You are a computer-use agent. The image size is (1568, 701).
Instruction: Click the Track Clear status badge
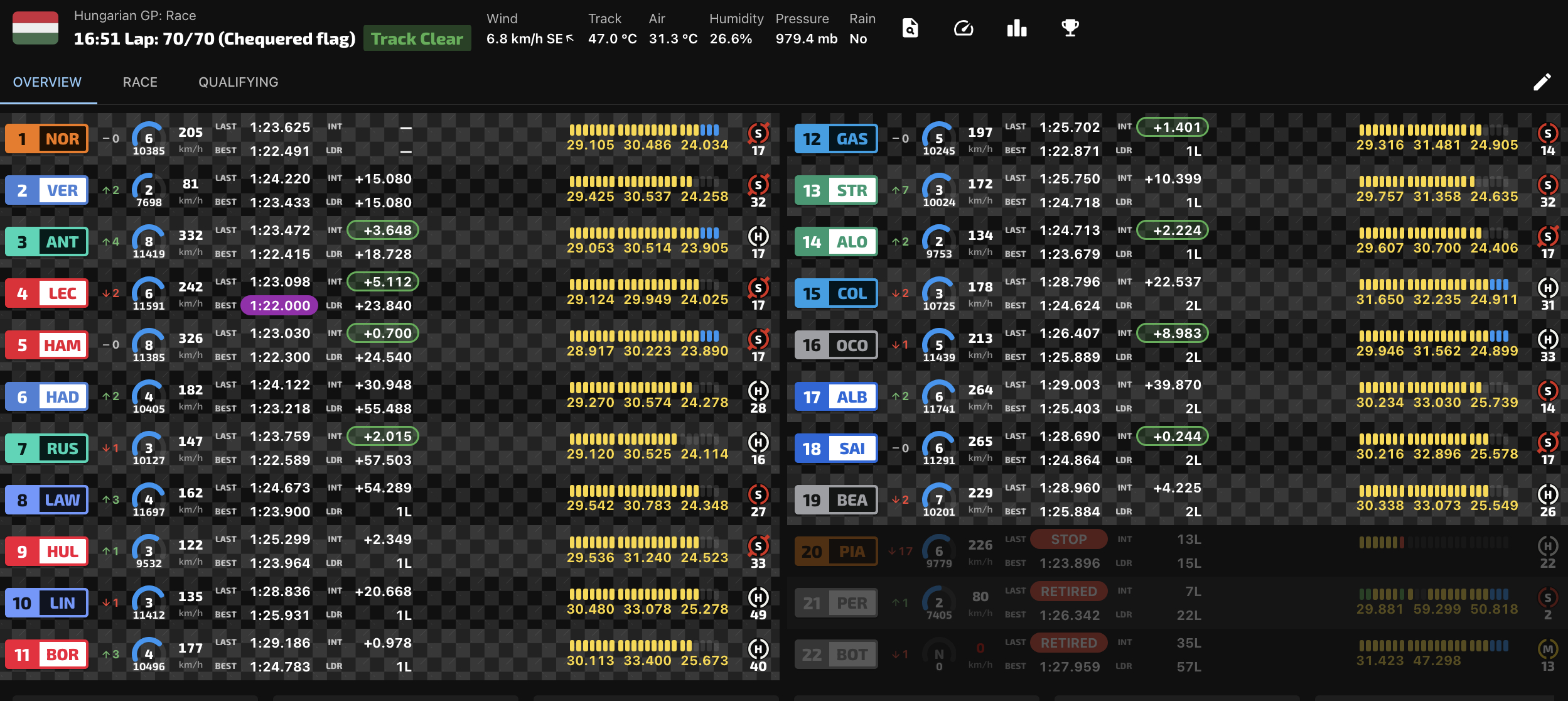point(417,38)
